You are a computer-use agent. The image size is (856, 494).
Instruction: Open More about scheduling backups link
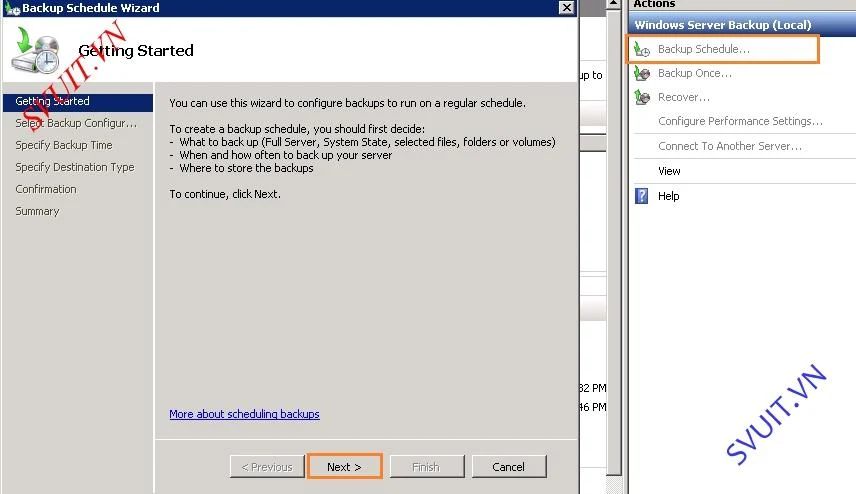pos(244,414)
